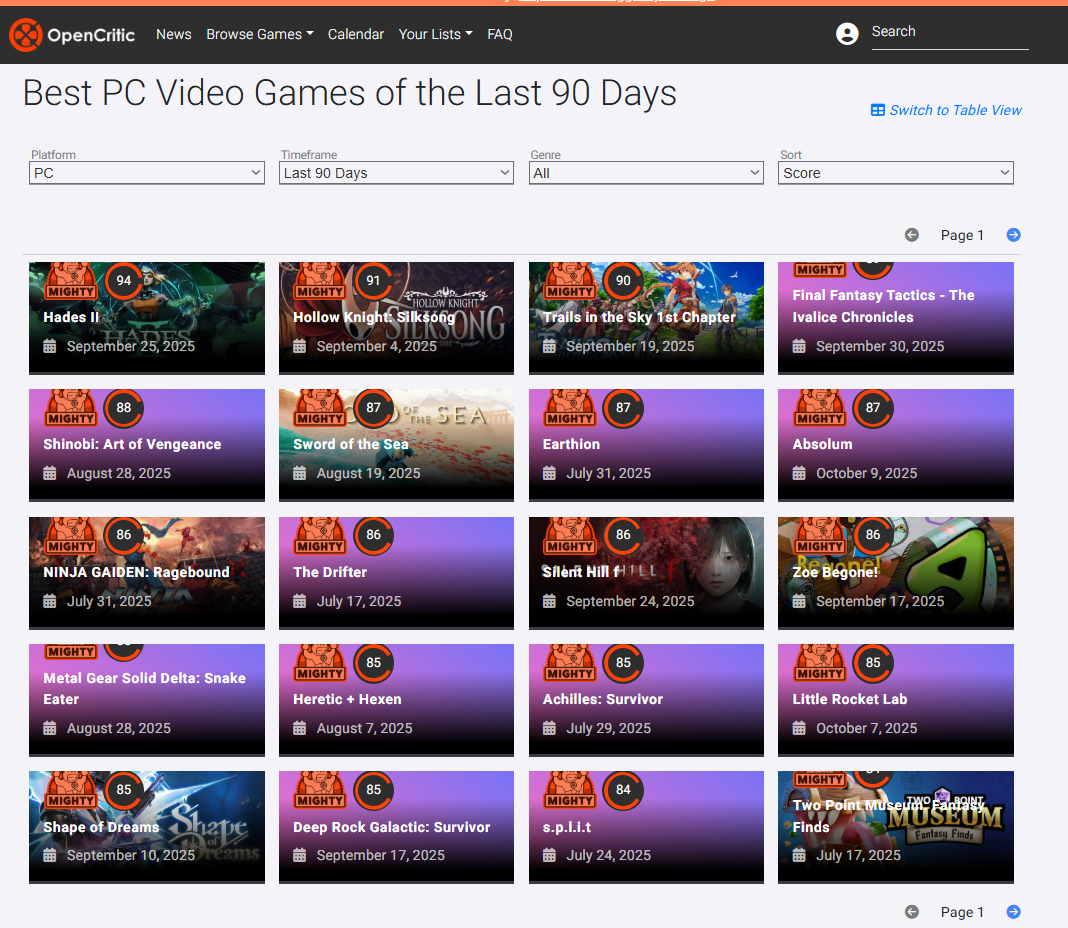Open Shinobi: Art of Vengeance title
The image size is (1068, 928).
(x=132, y=444)
